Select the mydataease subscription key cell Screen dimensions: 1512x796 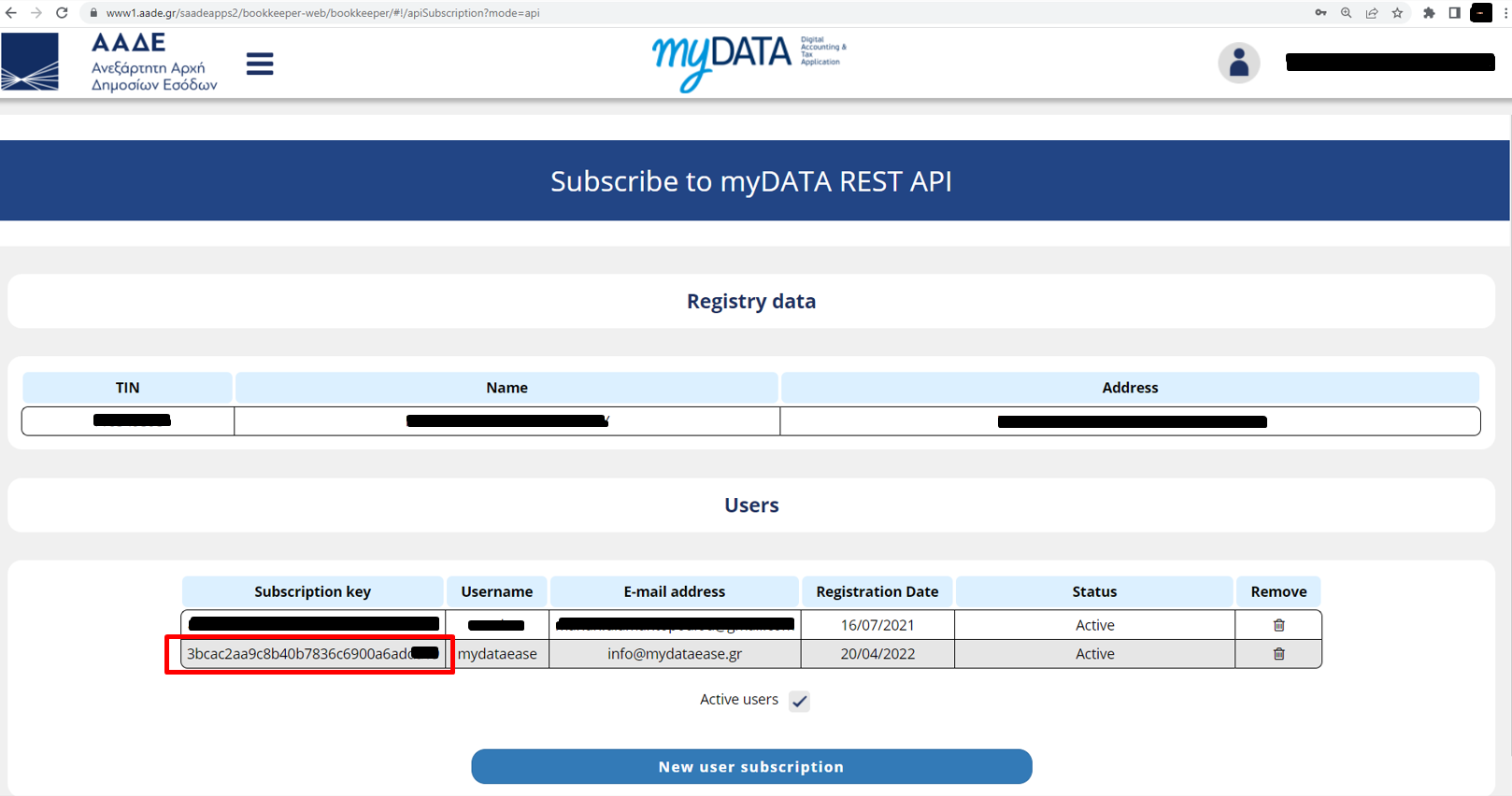pyautogui.click(x=299, y=654)
